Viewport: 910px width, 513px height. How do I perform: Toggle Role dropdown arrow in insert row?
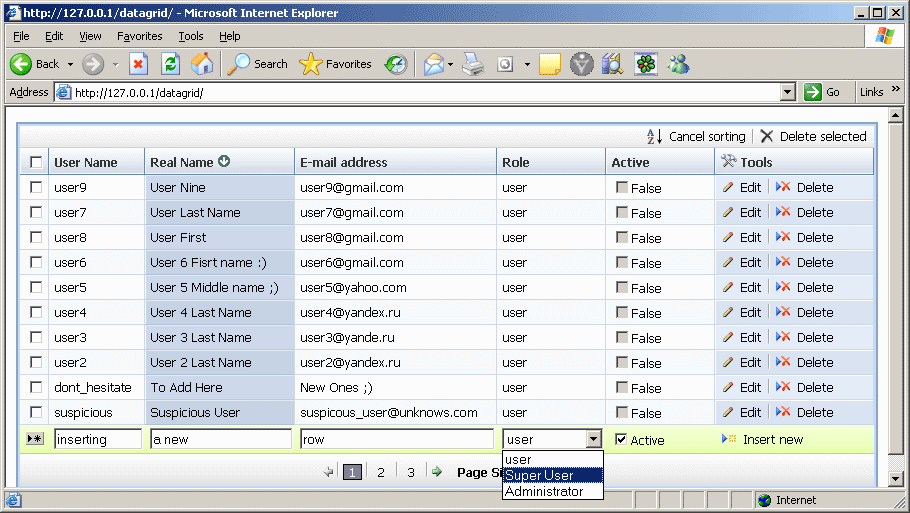click(593, 439)
